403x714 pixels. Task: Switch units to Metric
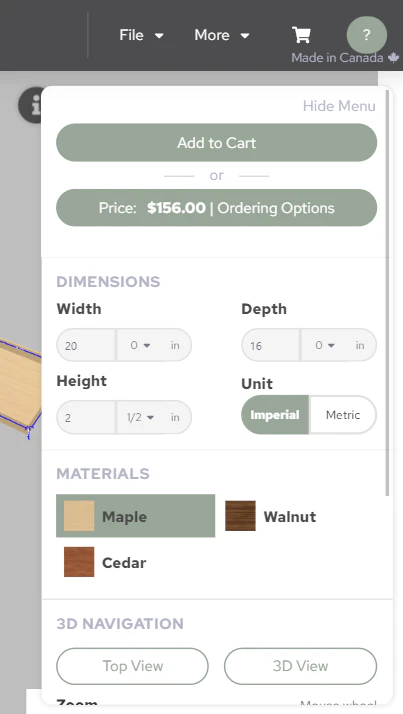pyautogui.click(x=343, y=415)
